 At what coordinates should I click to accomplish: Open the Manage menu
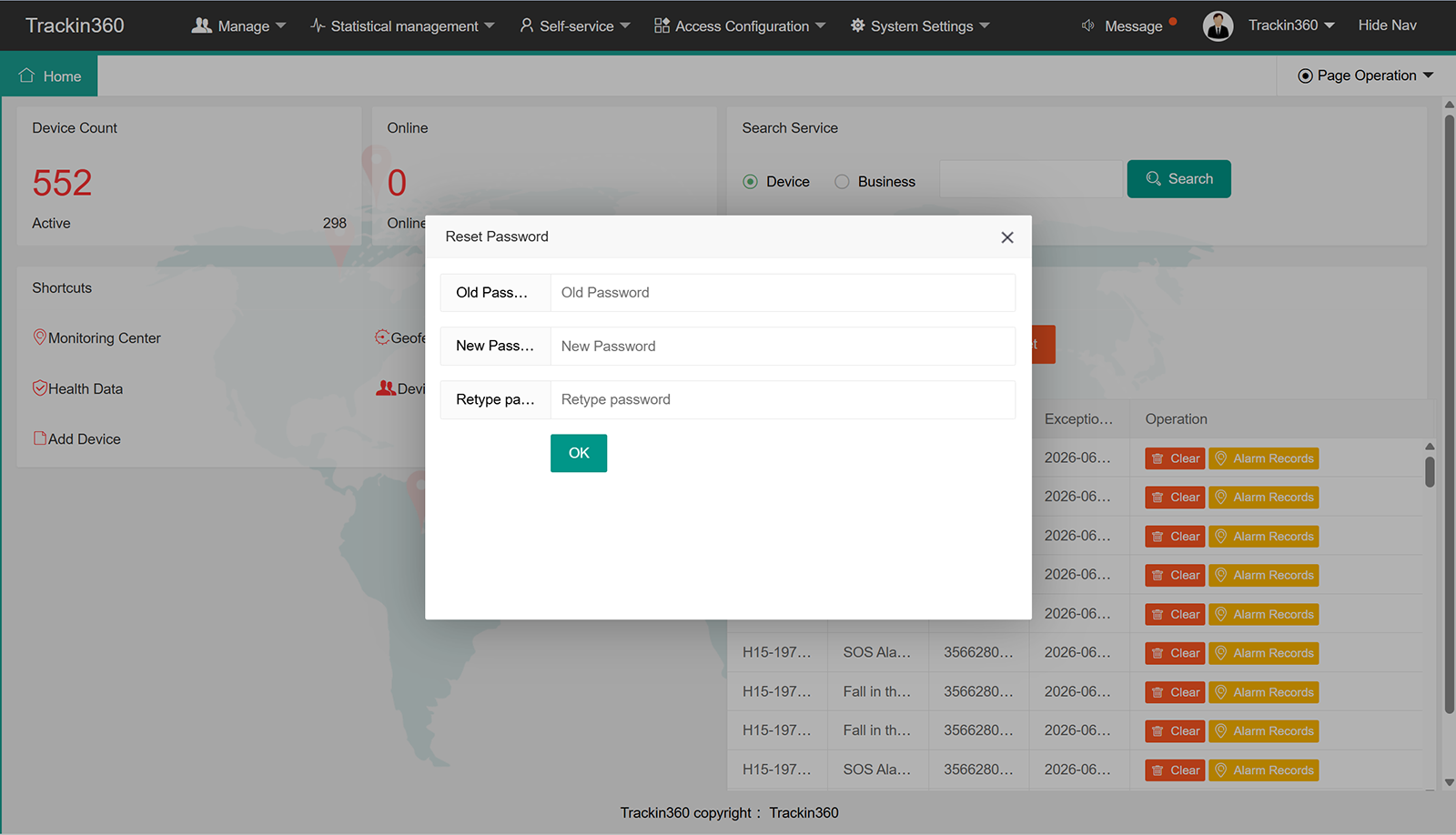238,25
